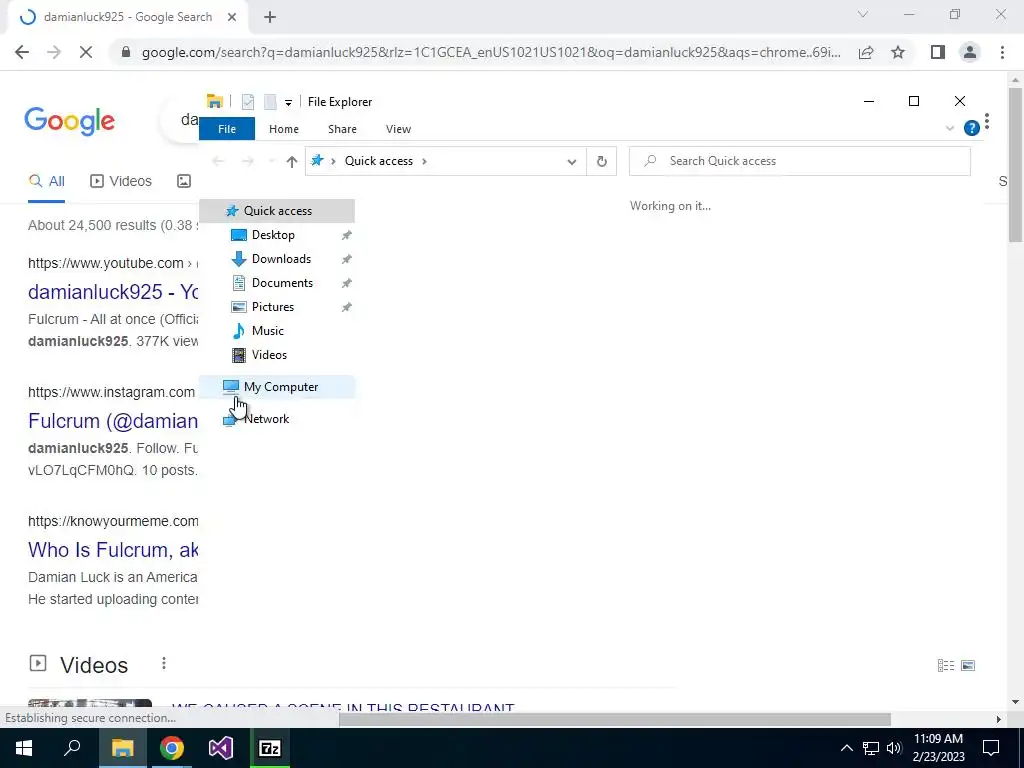Open damianluck925 YouTube result link
The image size is (1024, 768).
tap(113, 292)
